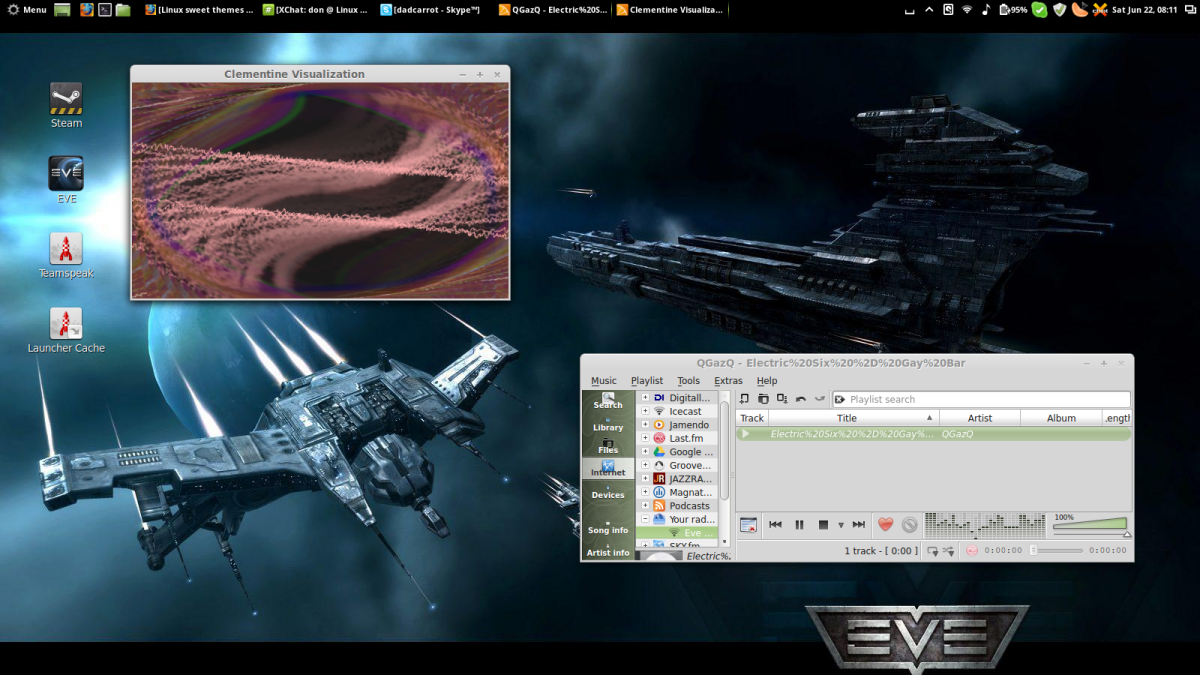This screenshot has width=1200, height=675.
Task: Open the Search tab in Clementine sidebar
Action: coord(608,400)
